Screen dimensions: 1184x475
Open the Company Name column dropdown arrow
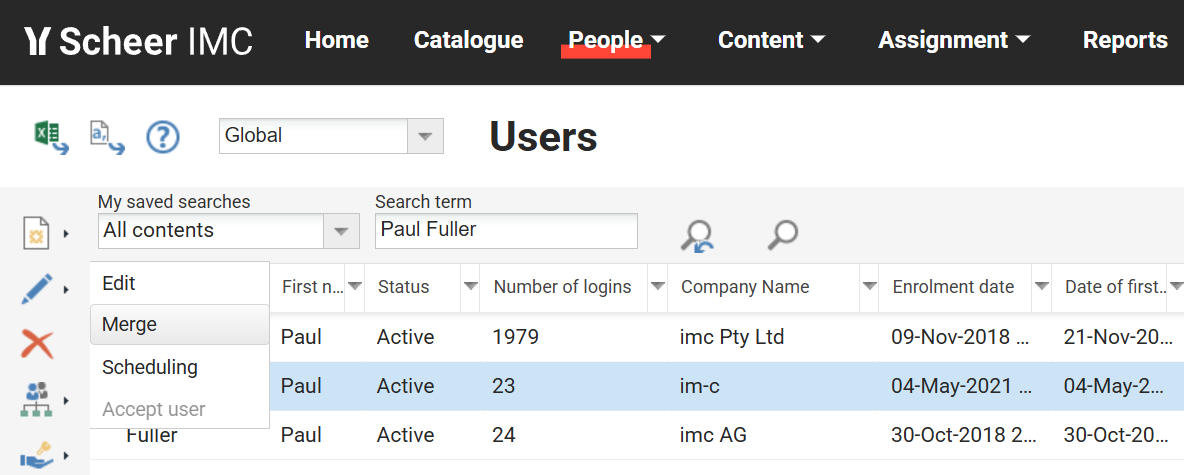tap(870, 287)
